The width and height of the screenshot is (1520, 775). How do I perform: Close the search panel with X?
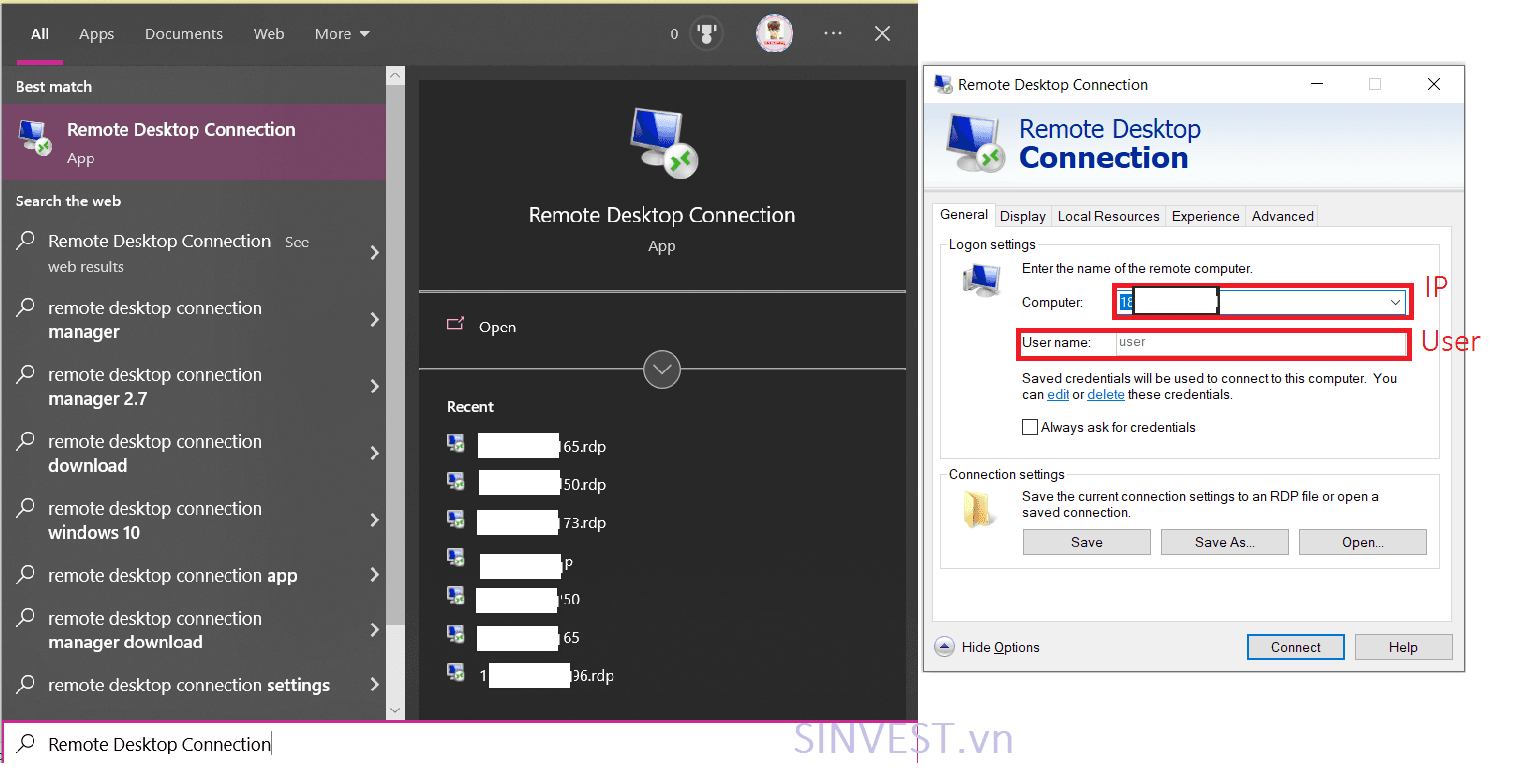882,34
